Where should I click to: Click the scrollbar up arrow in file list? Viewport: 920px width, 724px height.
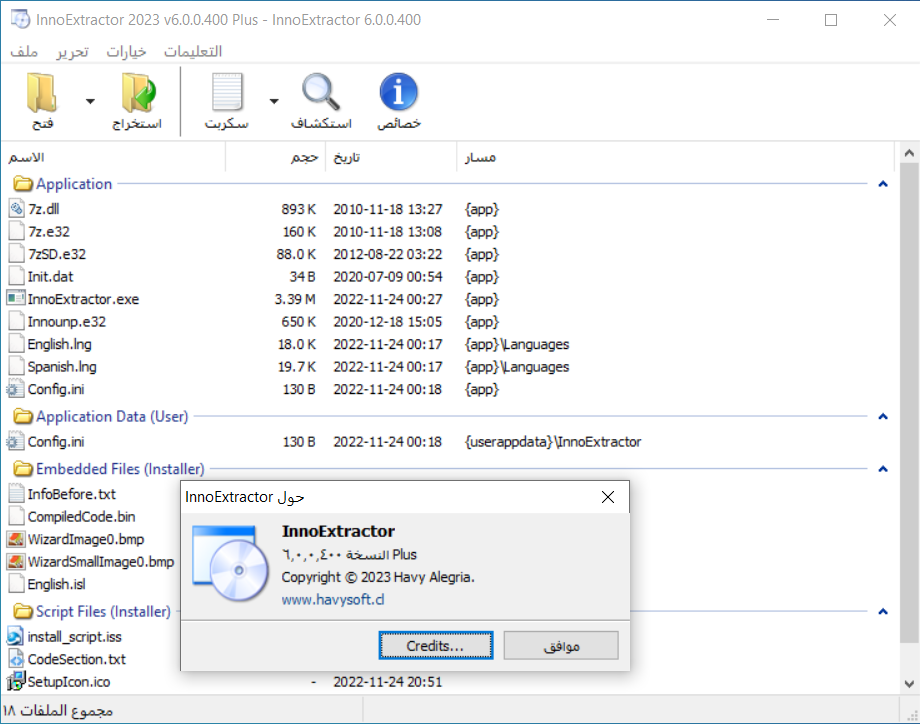pyautogui.click(x=909, y=153)
